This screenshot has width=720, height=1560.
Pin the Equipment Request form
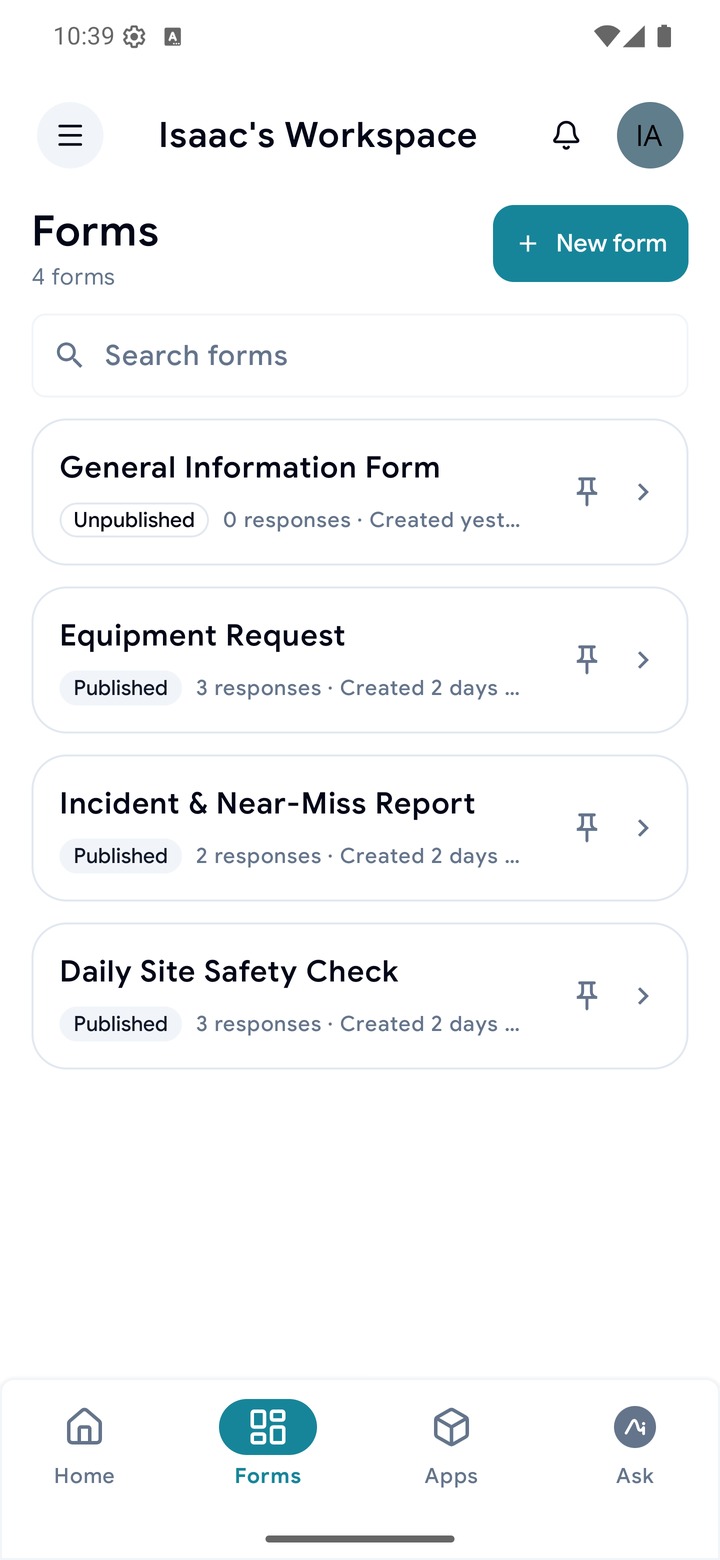(587, 659)
